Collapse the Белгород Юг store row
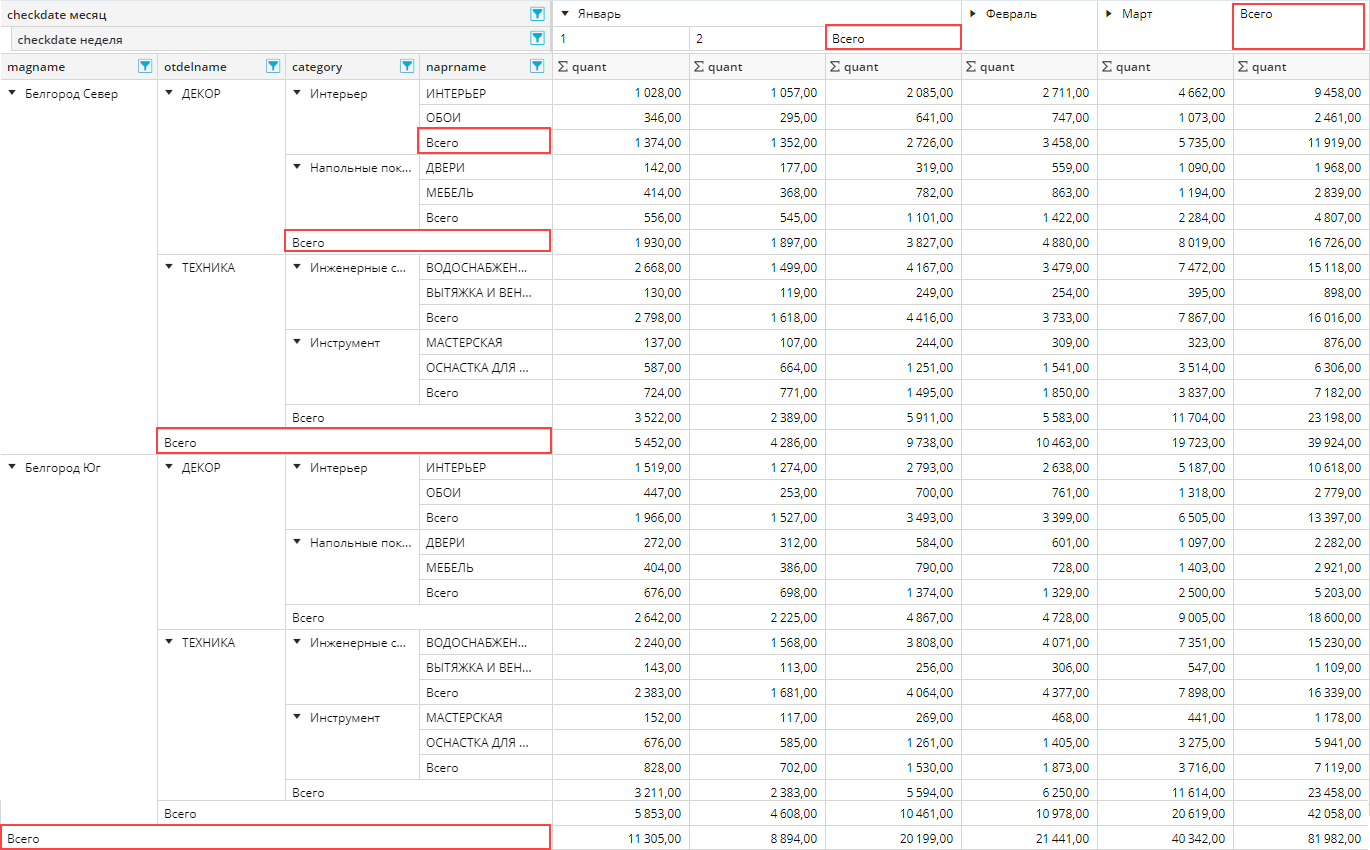The image size is (1370, 850). (12, 467)
